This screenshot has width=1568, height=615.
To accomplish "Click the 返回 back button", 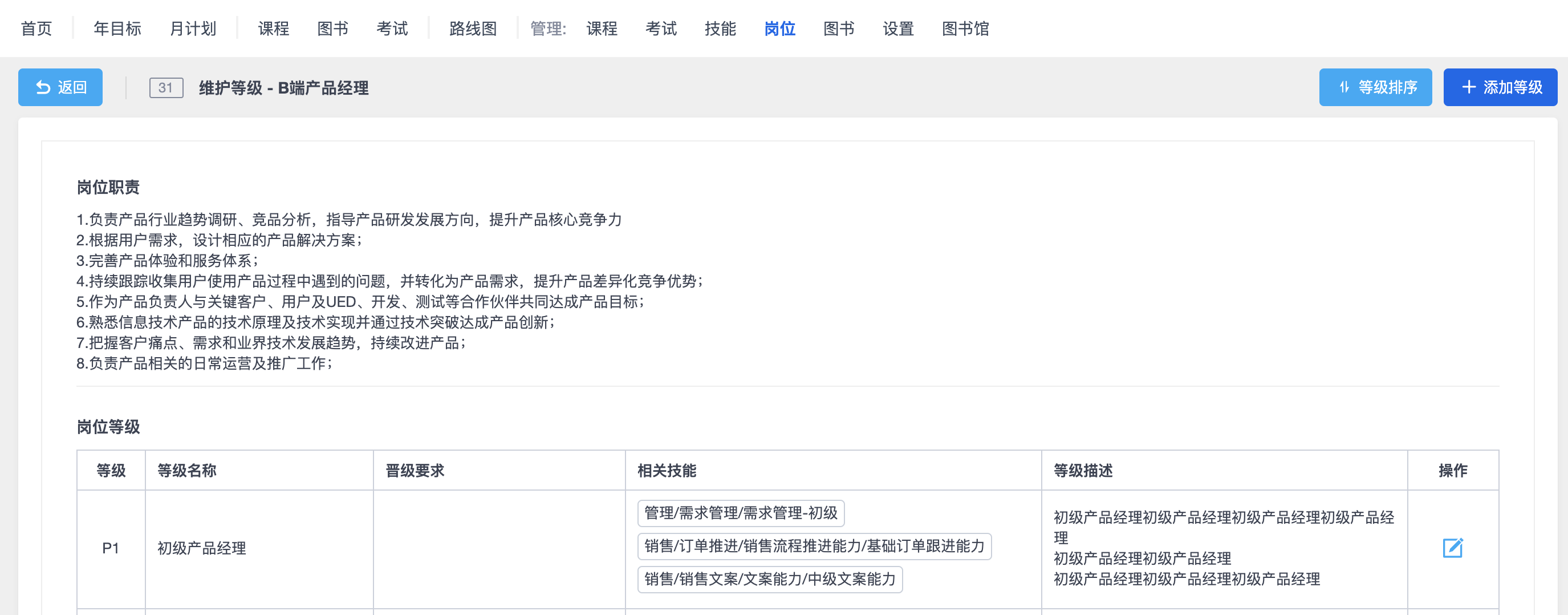I will click(x=60, y=87).
